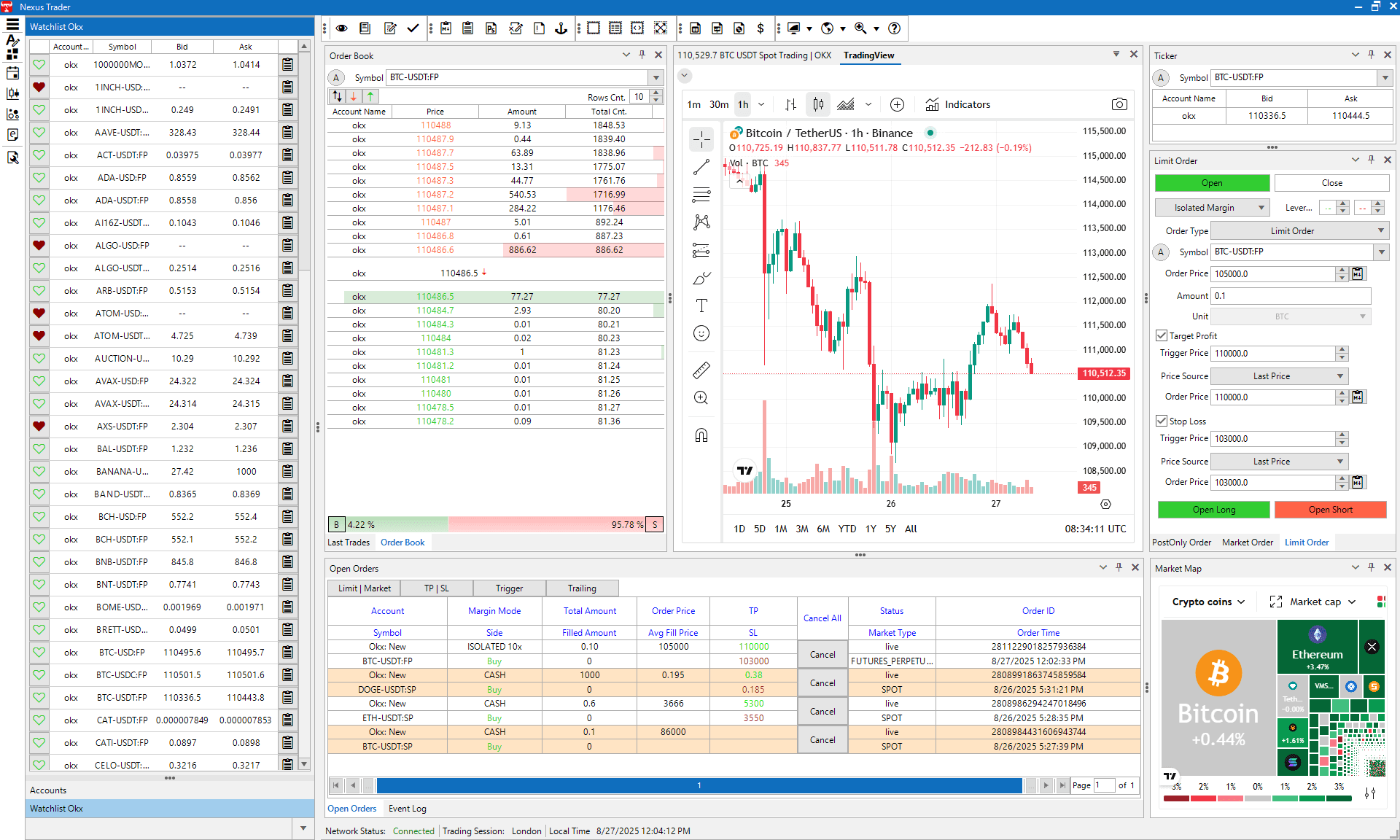Image resolution: width=1400 pixels, height=840 pixels.
Task: Open the Event Log tab
Action: [x=407, y=809]
